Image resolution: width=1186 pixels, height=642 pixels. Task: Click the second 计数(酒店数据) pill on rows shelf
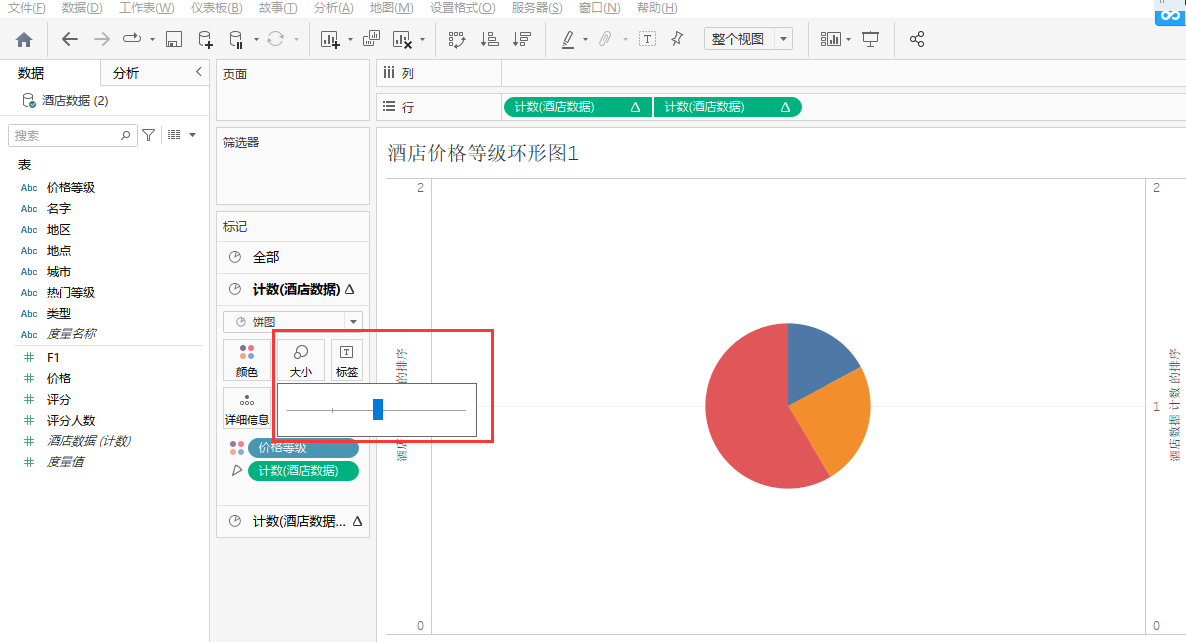tap(727, 107)
